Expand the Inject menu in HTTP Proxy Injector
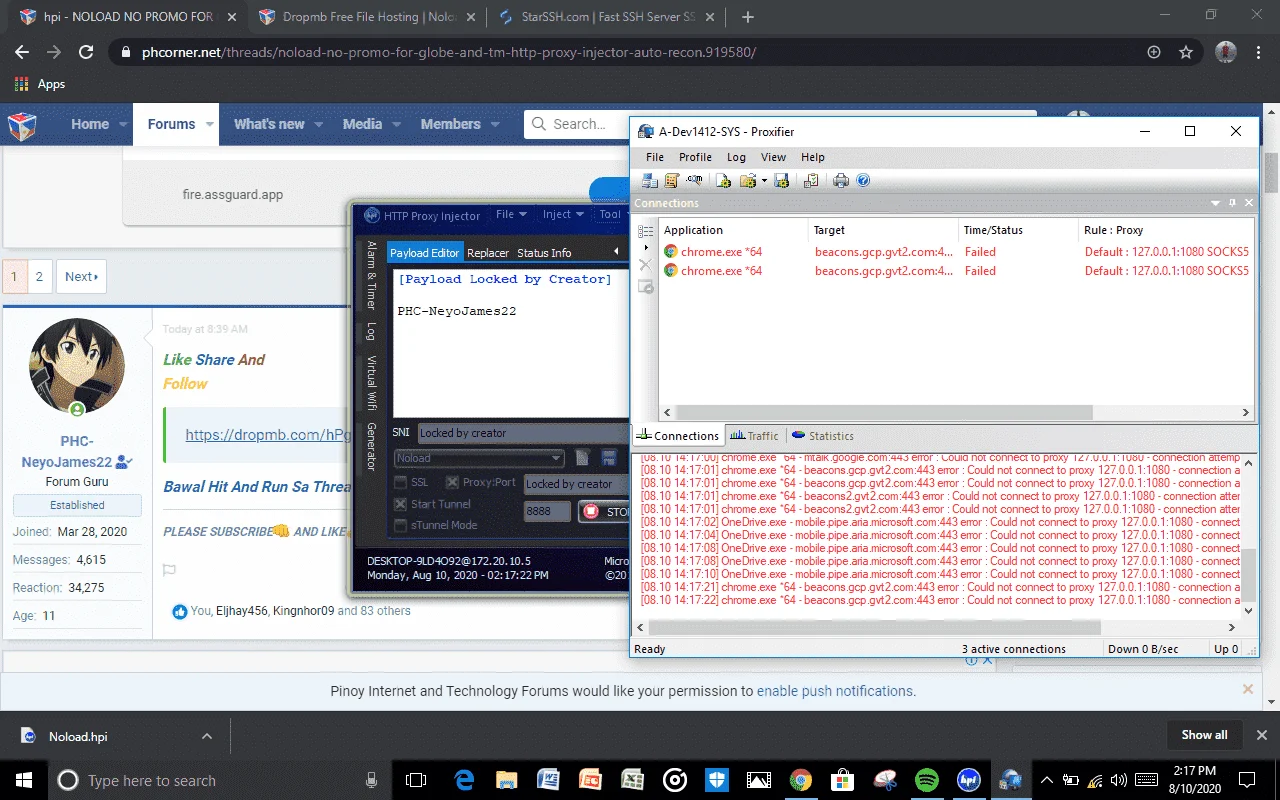 coord(563,214)
